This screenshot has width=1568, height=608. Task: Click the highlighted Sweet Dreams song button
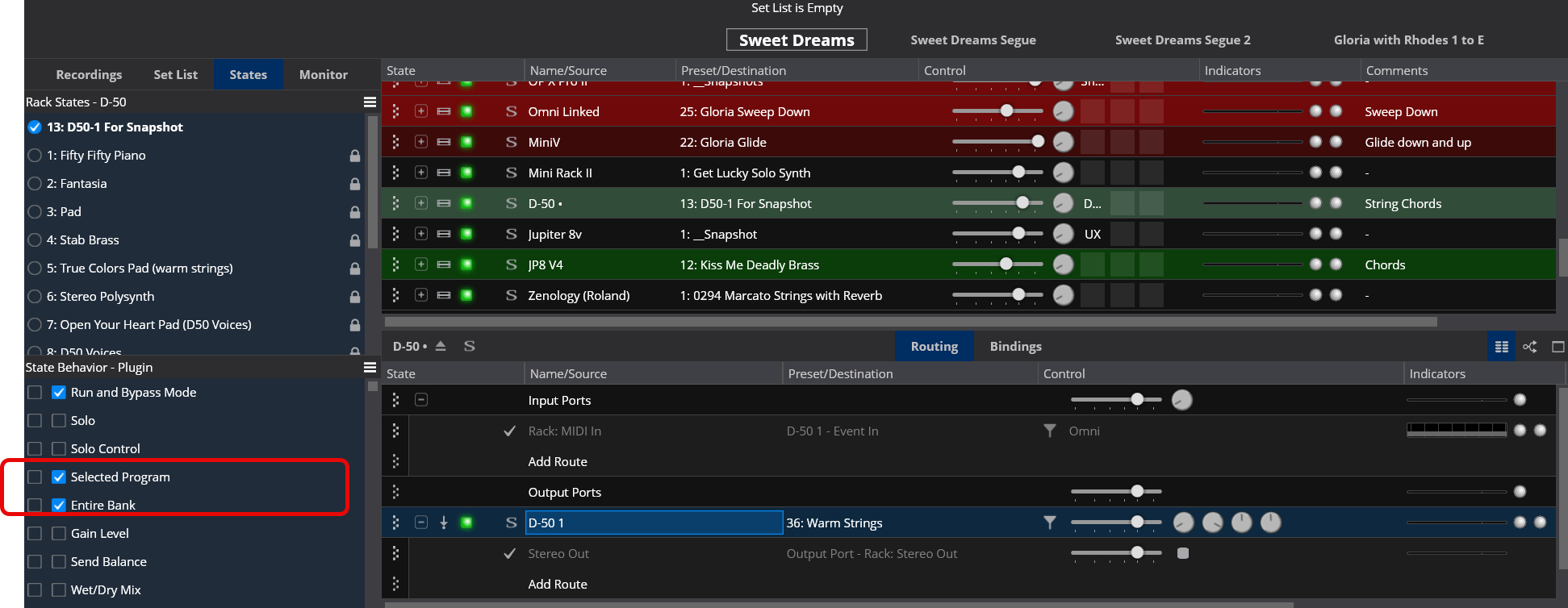[x=797, y=40]
